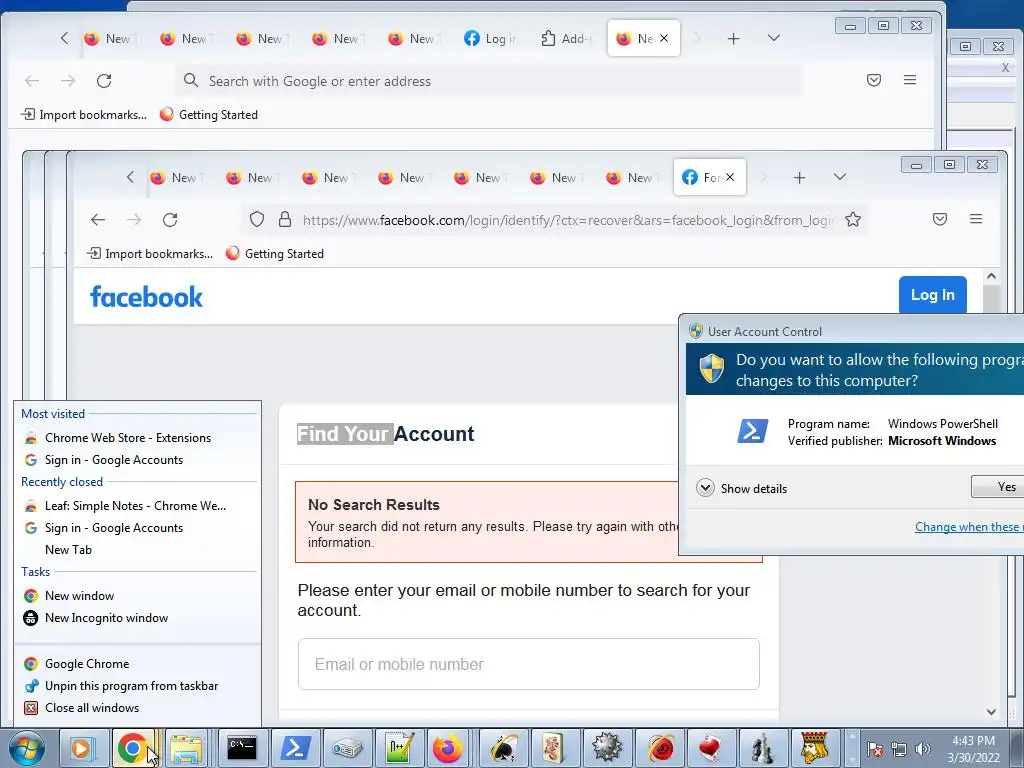Click page scrollbar up arrow

[991, 276]
